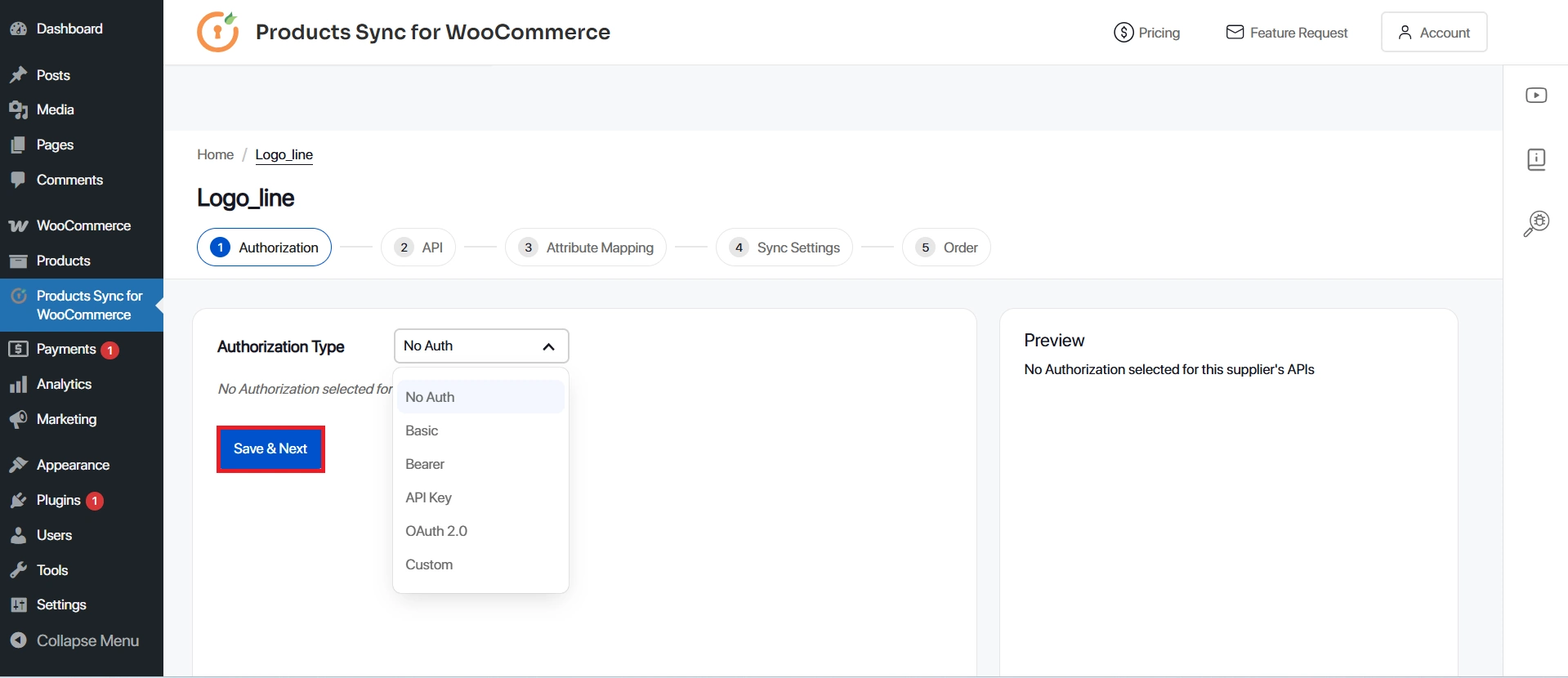The width and height of the screenshot is (1568, 678).
Task: Click the debug magnifier icon in right sidebar
Action: [x=1536, y=223]
